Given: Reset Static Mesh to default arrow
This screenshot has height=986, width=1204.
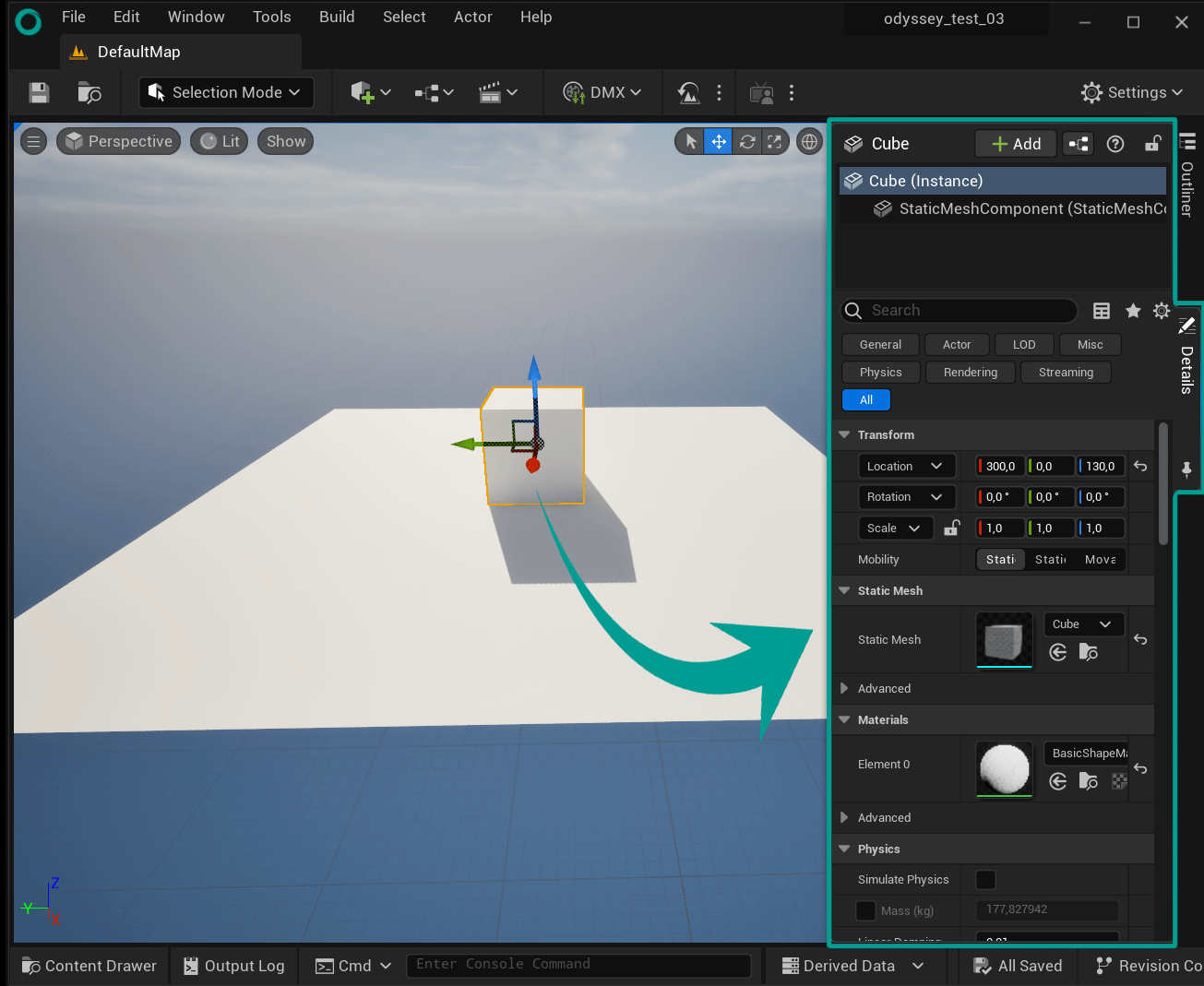Looking at the screenshot, I should (1140, 639).
